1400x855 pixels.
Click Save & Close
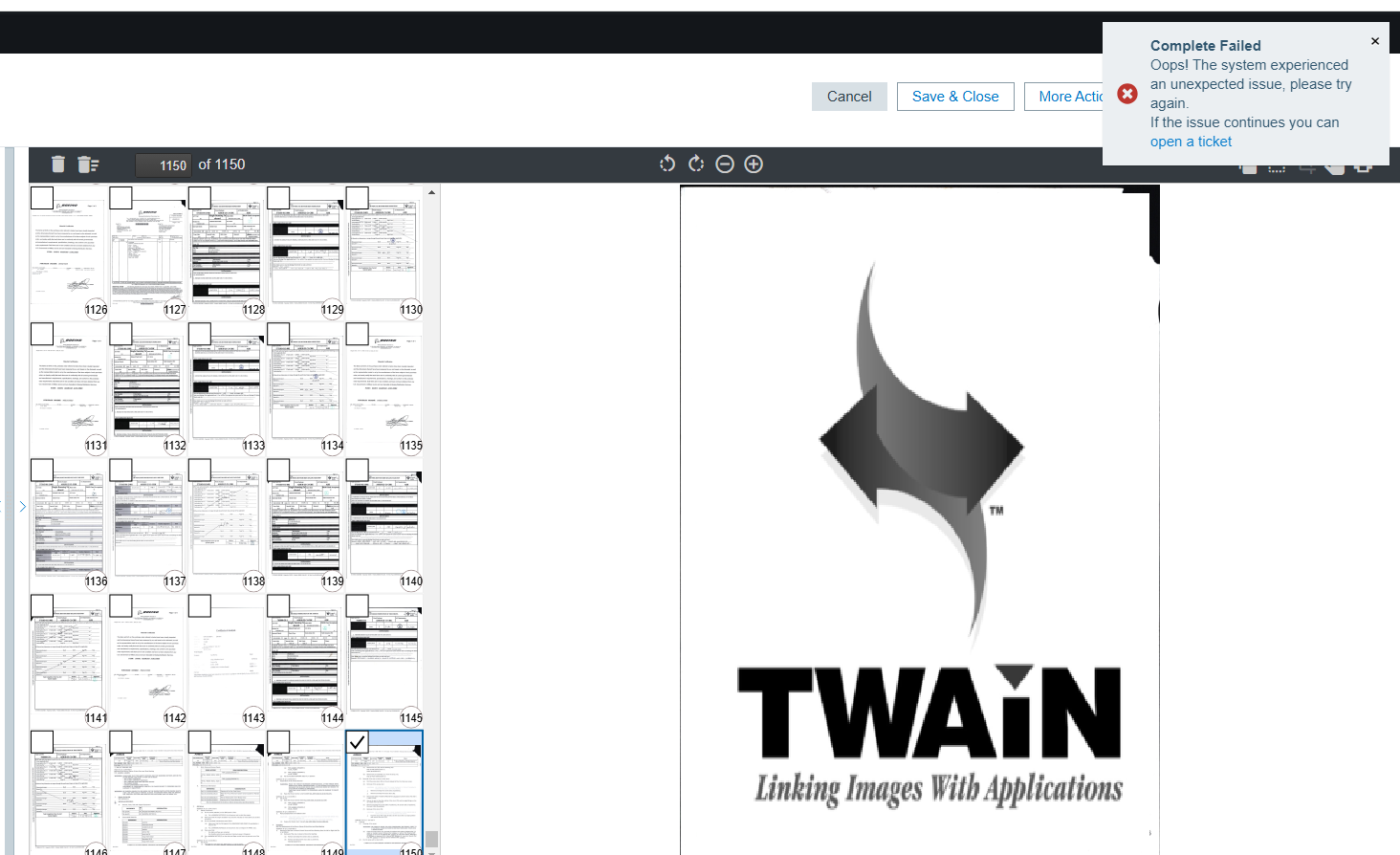(955, 97)
